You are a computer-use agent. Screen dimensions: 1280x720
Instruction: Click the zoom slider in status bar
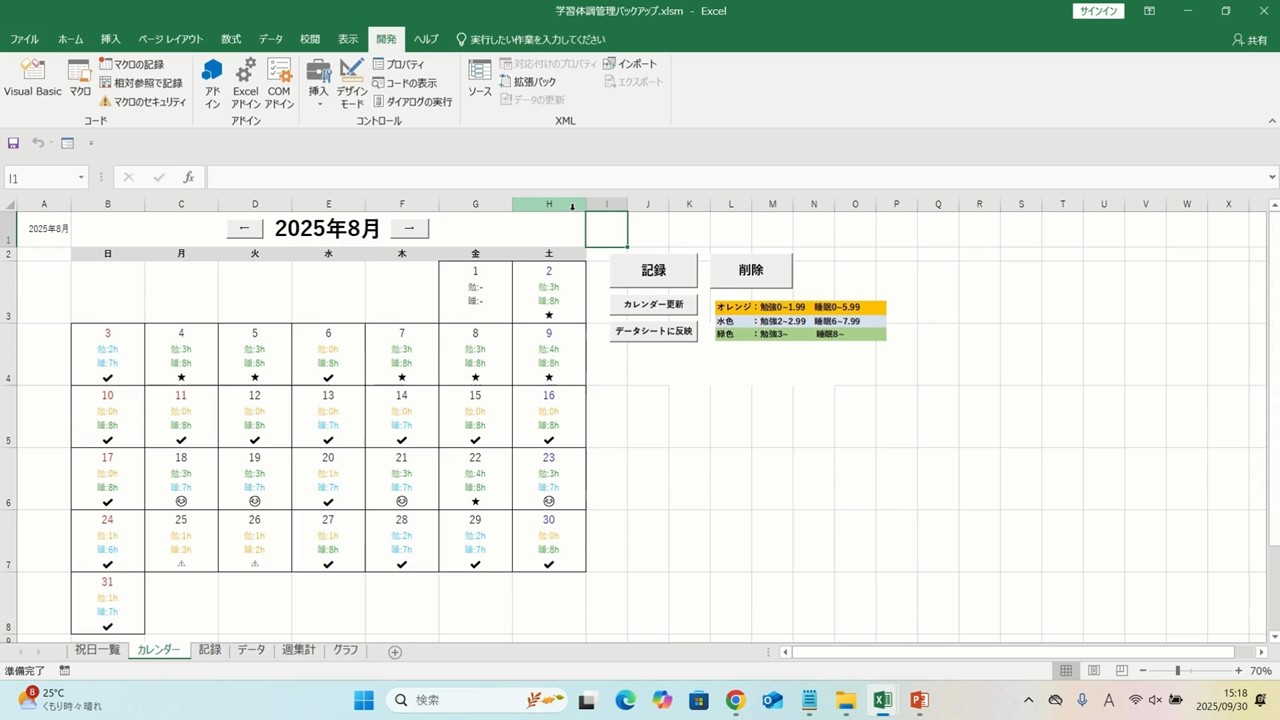click(1178, 671)
